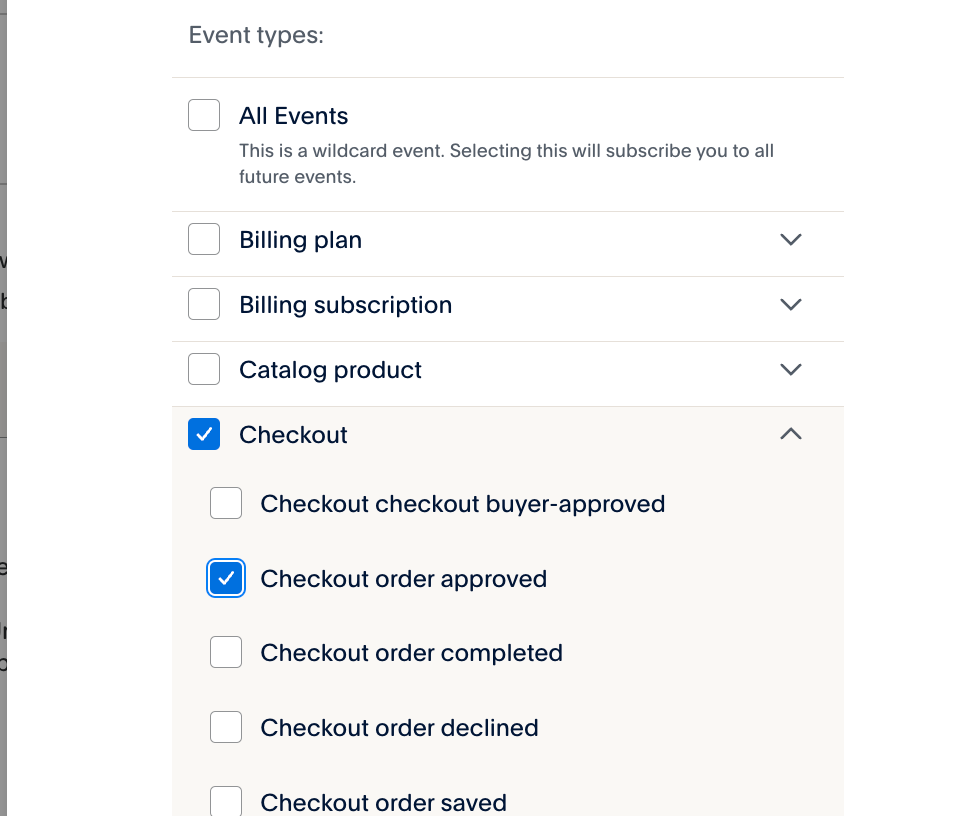This screenshot has height=816, width=956.
Task: Uncheck the Checkout category checkbox
Action: pos(204,435)
